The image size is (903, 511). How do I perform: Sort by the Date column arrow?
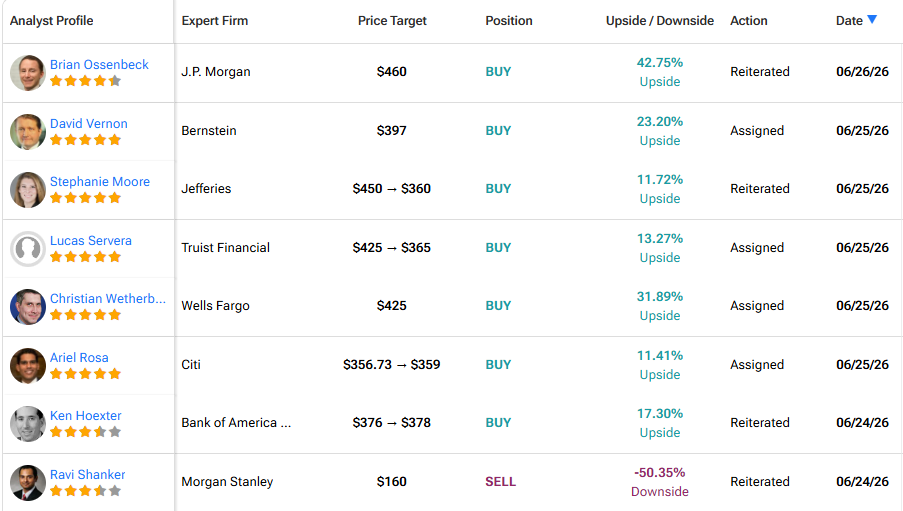[872, 20]
